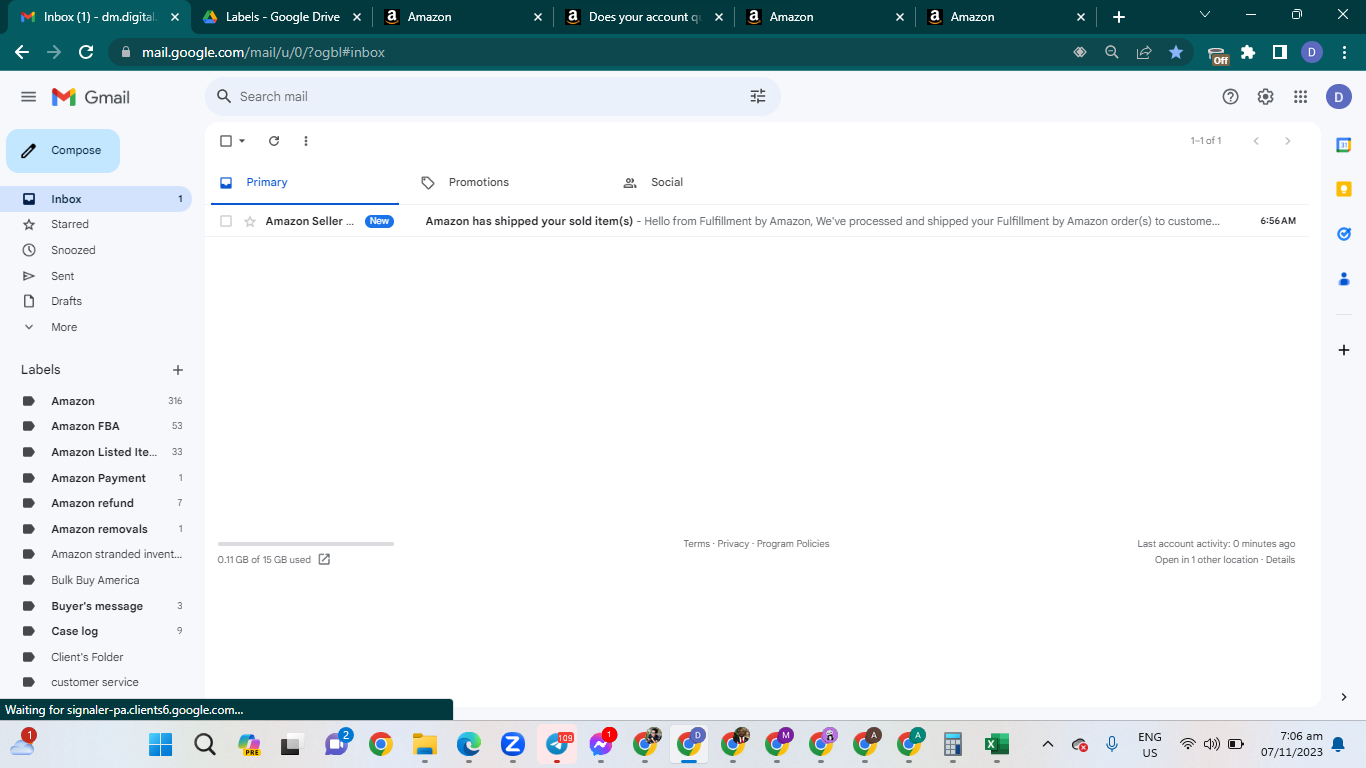This screenshot has width=1366, height=768.
Task: Open the More options three-dot menu above the inbox
Action: point(306,141)
